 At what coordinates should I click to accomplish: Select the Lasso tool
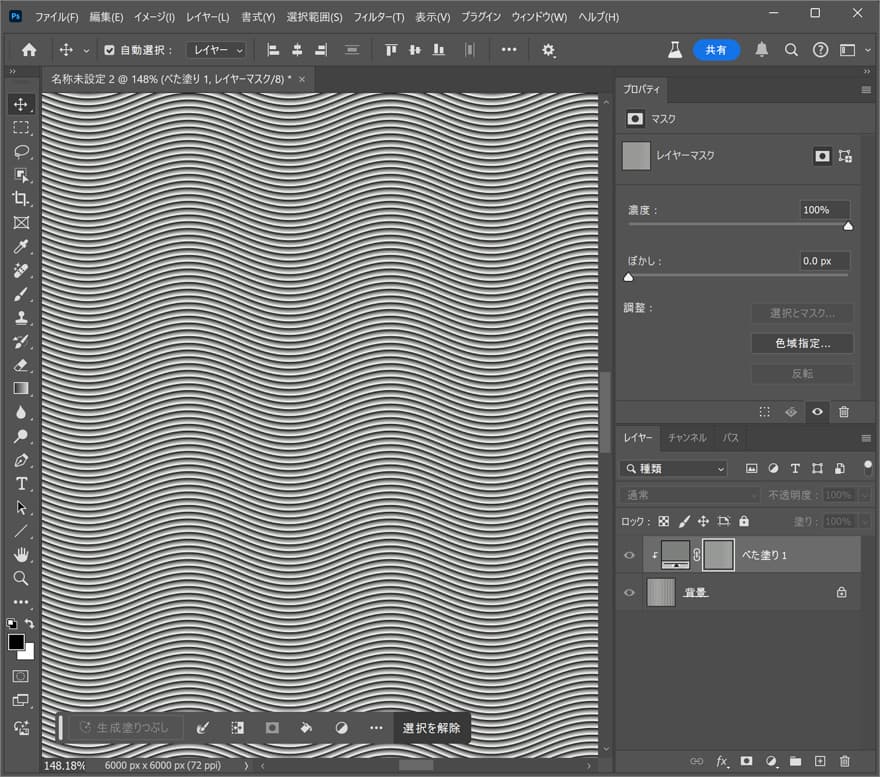(x=21, y=152)
